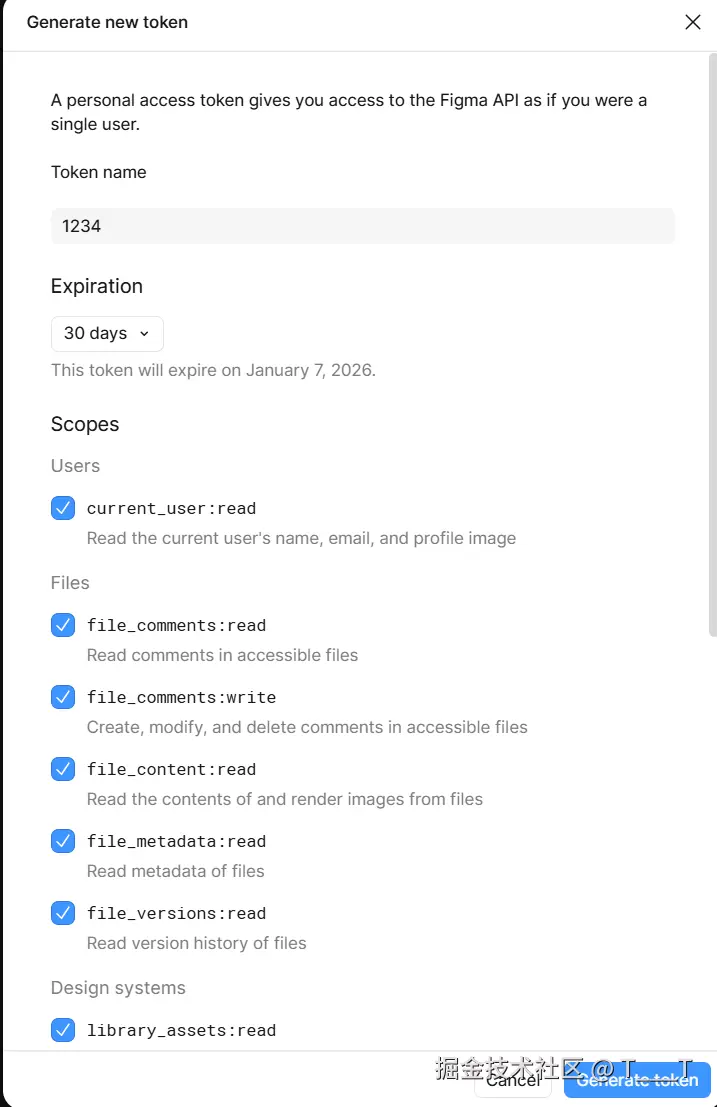Deselect the file_versions:read checkbox
The width and height of the screenshot is (717, 1107).
click(x=63, y=913)
